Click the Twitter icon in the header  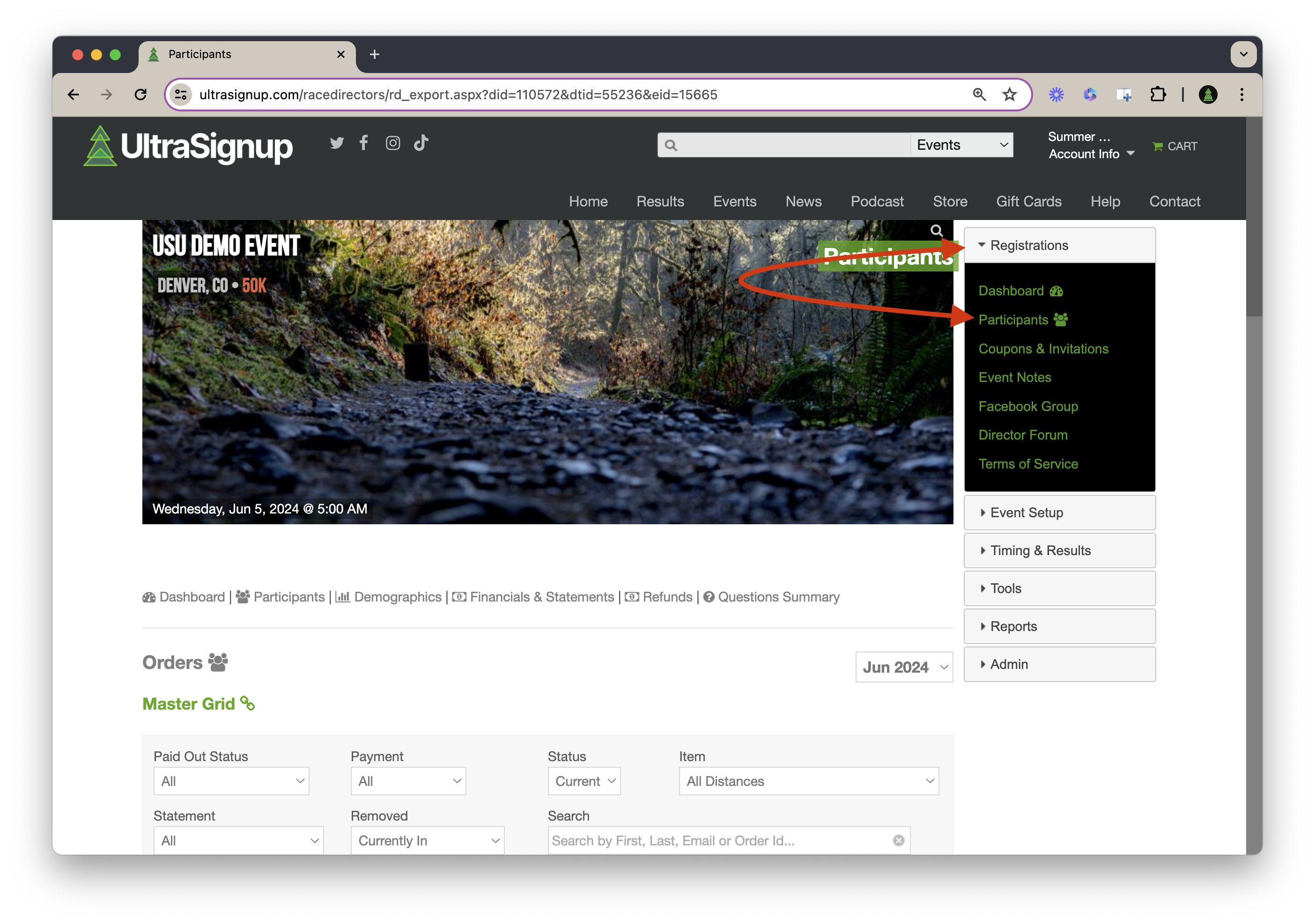(337, 143)
